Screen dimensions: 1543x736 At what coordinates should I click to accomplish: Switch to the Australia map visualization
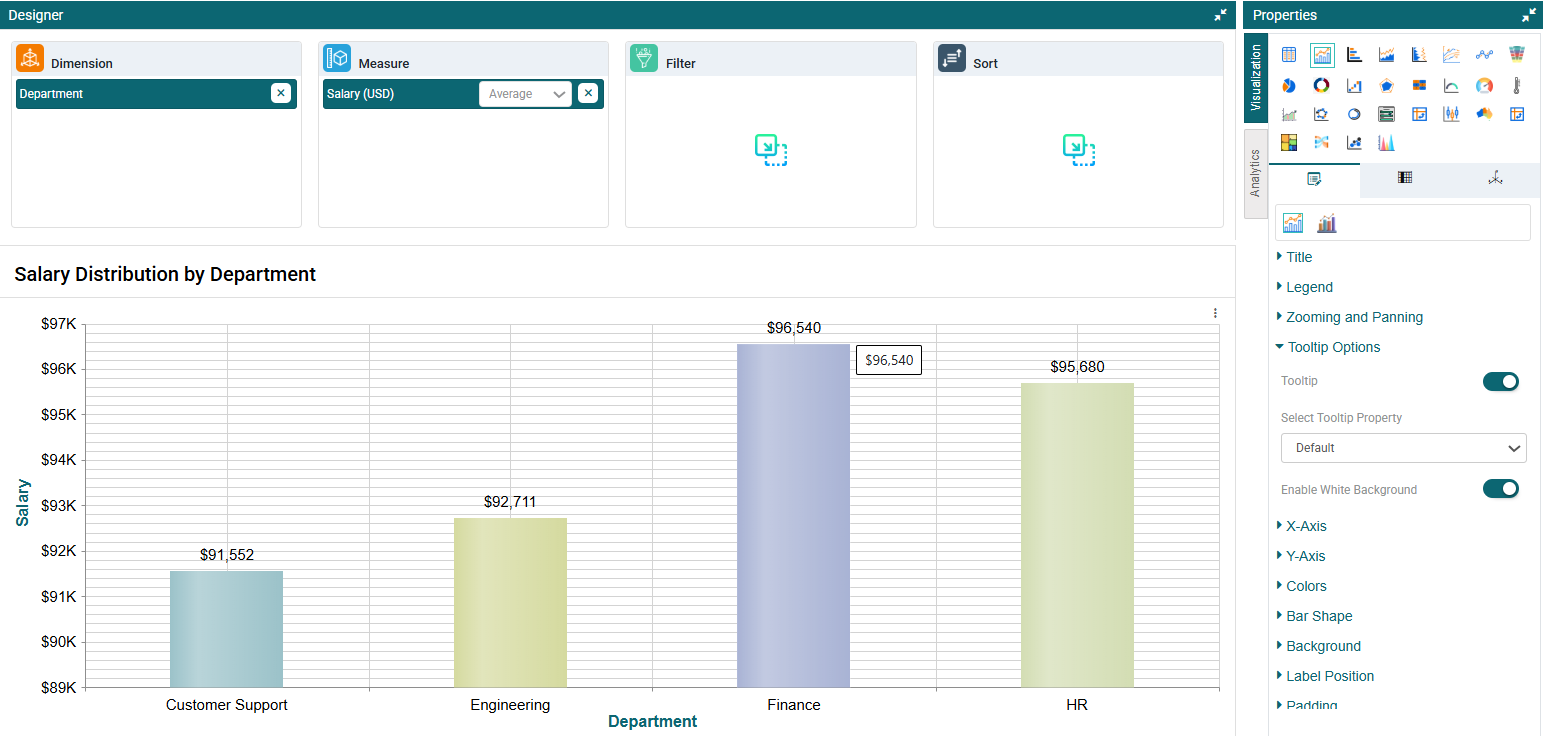pyautogui.click(x=1484, y=114)
